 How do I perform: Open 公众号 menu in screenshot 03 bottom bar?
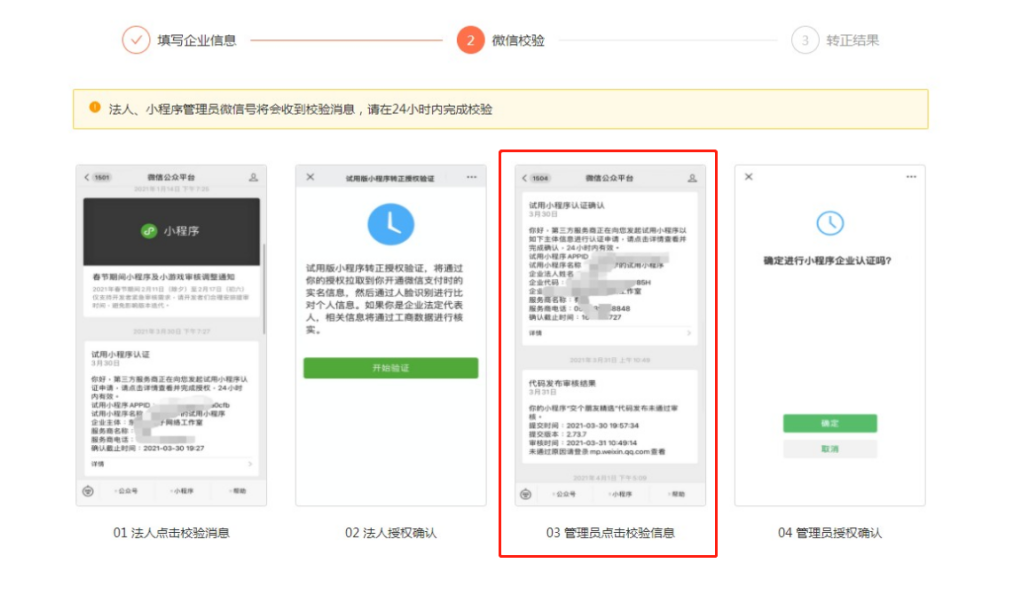coord(564,494)
